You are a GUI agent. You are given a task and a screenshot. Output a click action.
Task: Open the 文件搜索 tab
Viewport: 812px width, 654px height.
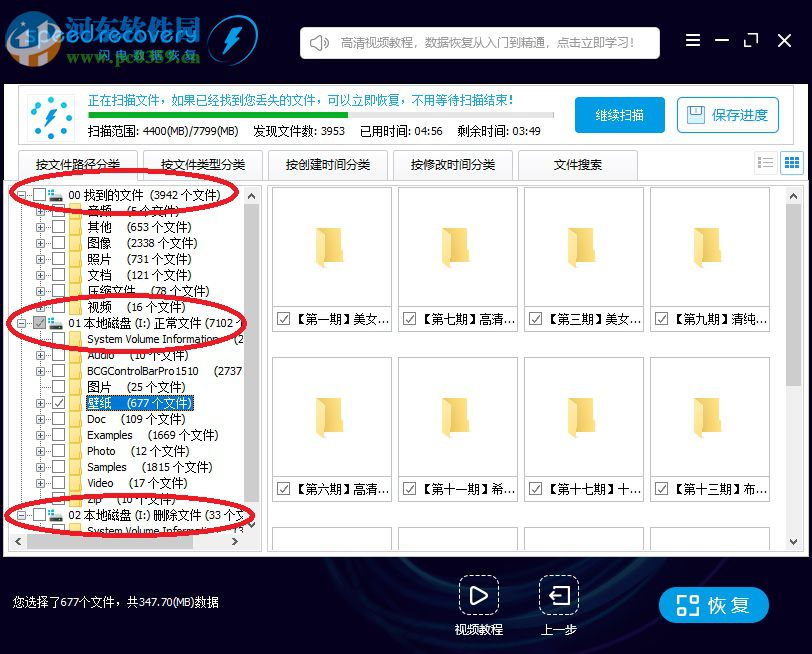click(578, 165)
